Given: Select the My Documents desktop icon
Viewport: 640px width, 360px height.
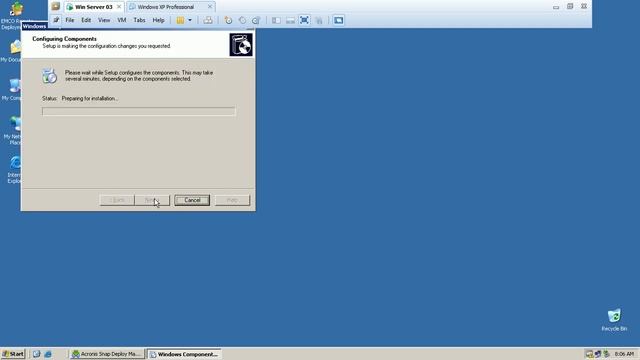Looking at the screenshot, I should (x=11, y=51).
